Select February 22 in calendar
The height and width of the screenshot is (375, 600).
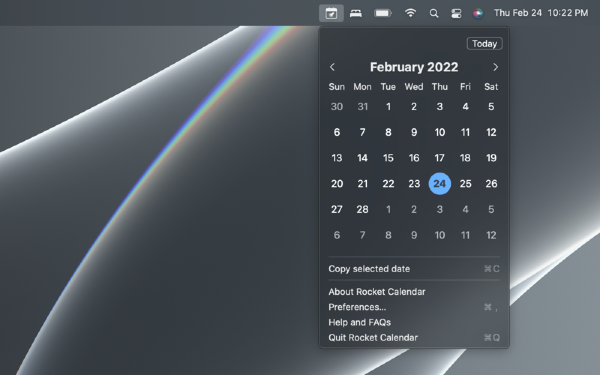(388, 184)
